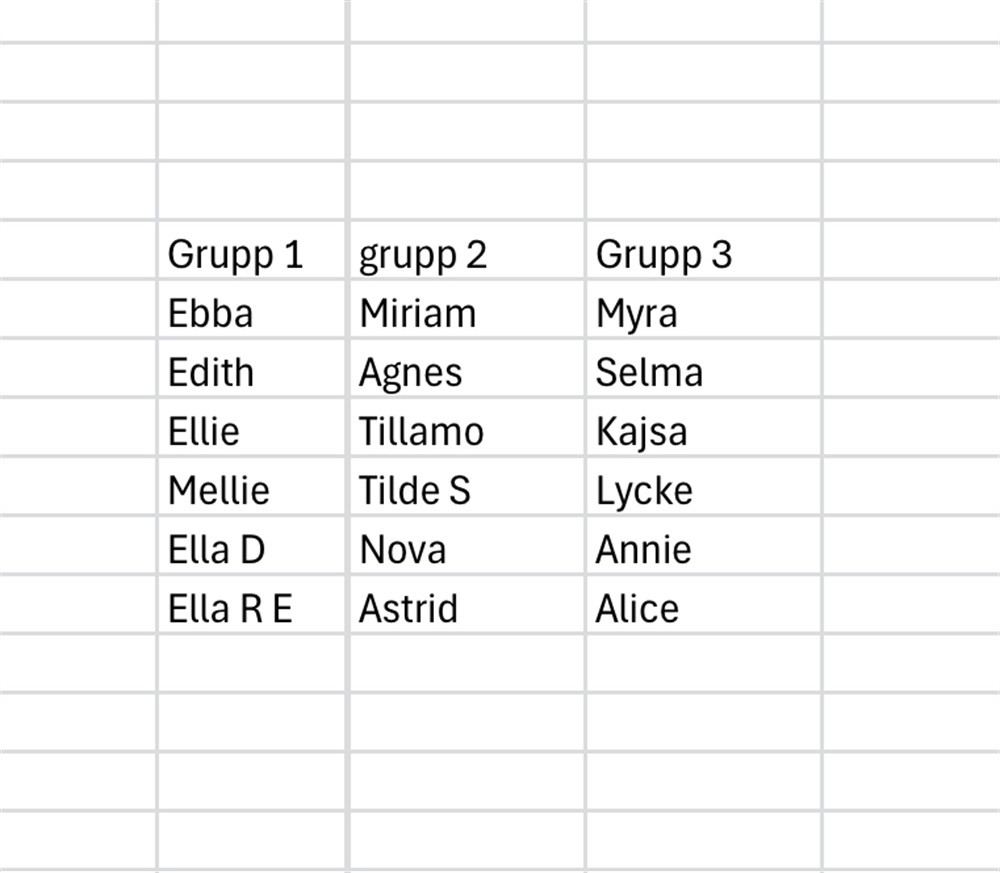Click the cell containing Ella D

tap(216, 550)
